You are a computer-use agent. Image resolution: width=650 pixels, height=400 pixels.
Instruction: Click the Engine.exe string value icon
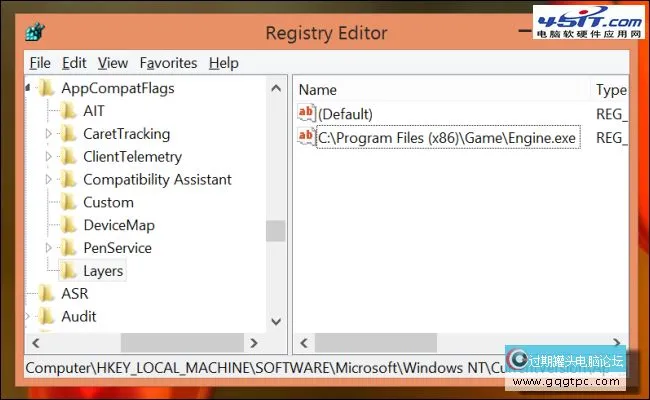point(307,137)
